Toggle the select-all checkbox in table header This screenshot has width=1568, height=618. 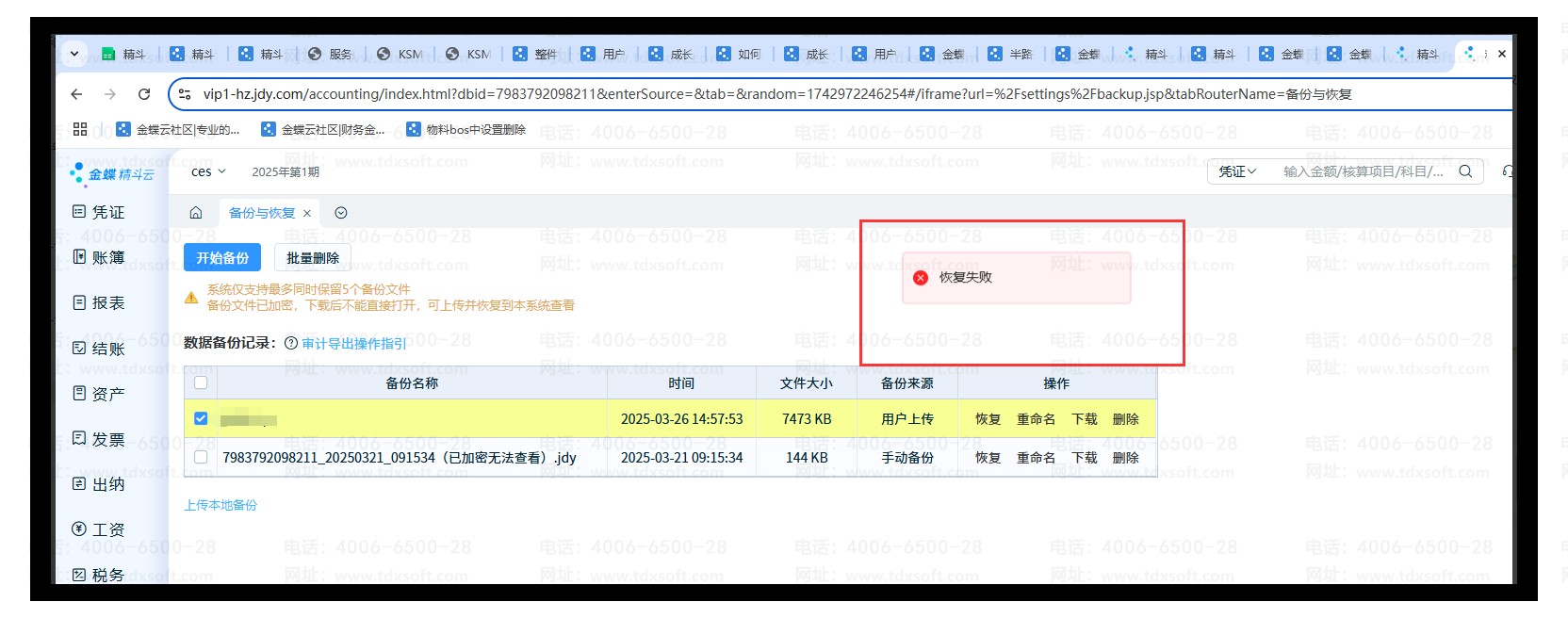(x=201, y=382)
